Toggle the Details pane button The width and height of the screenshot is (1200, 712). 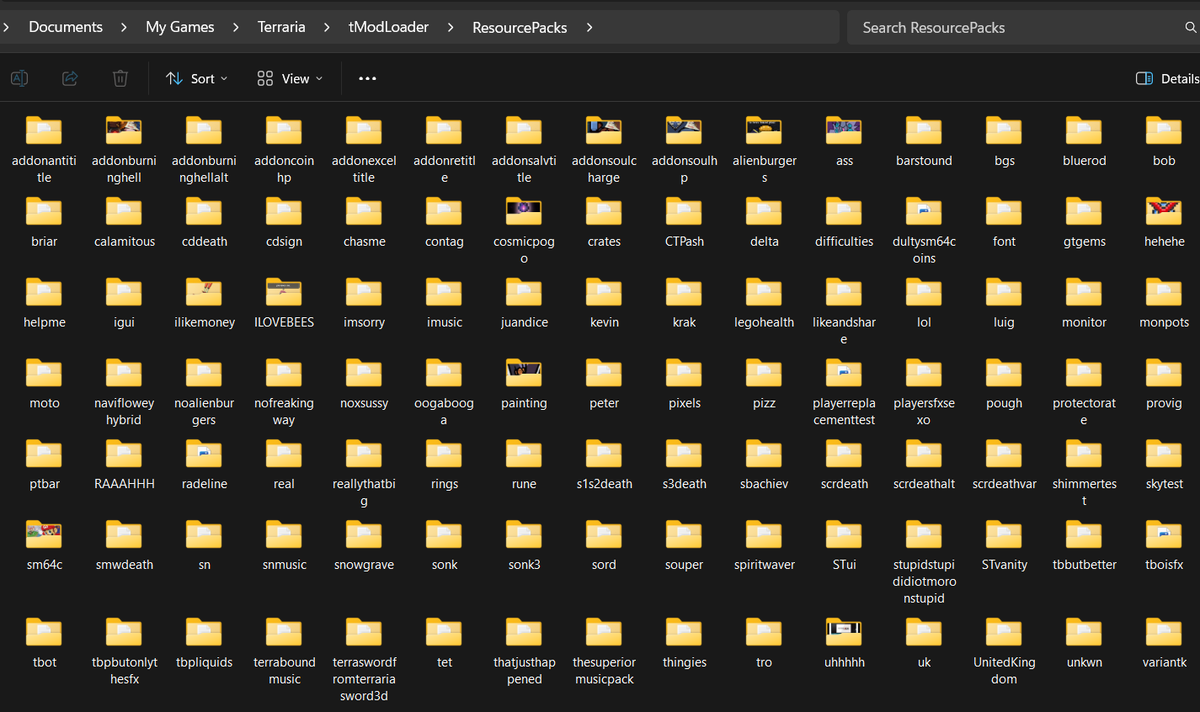[x=1167, y=78]
